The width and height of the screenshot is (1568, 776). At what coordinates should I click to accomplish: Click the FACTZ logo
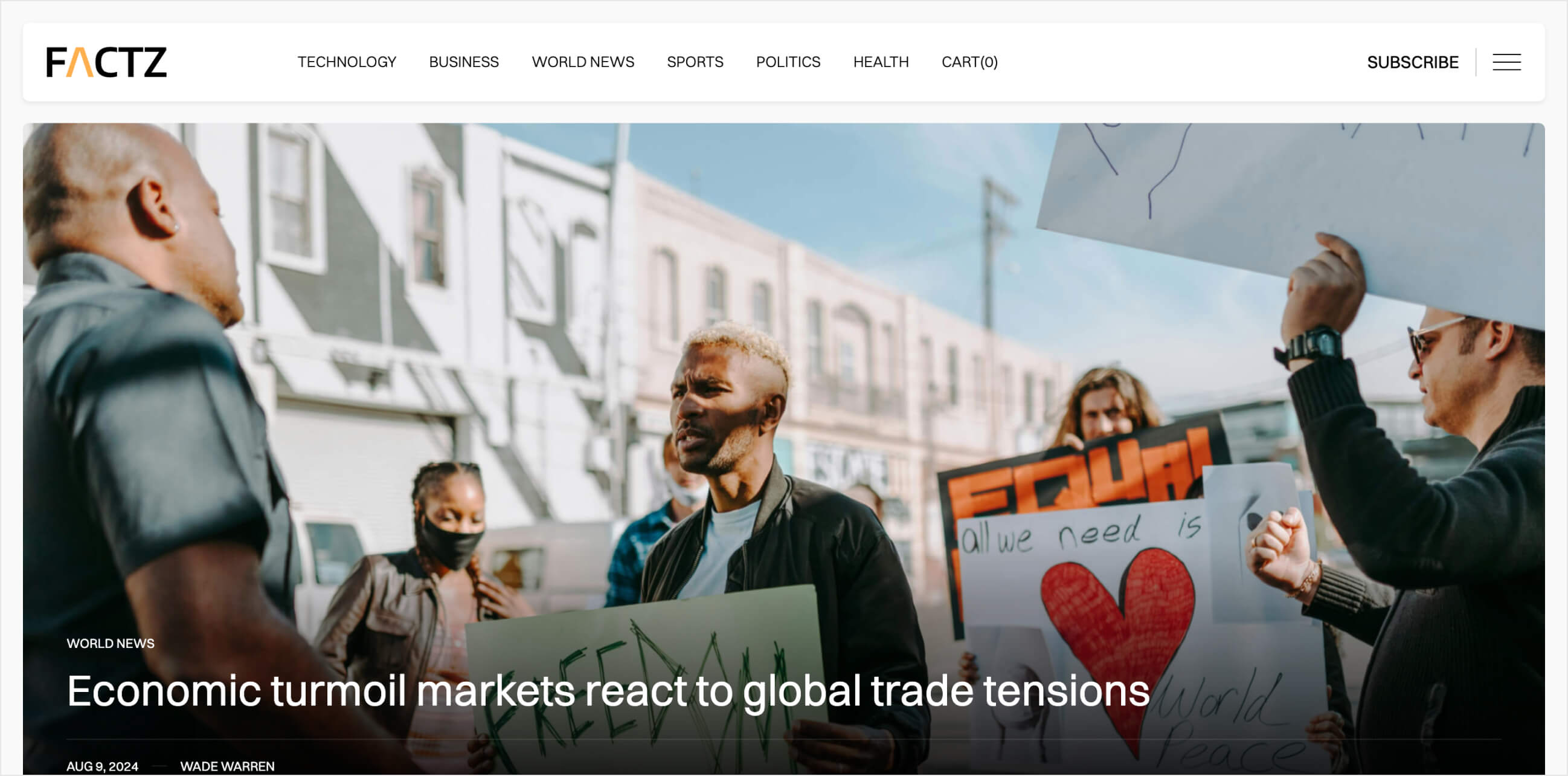[106, 62]
